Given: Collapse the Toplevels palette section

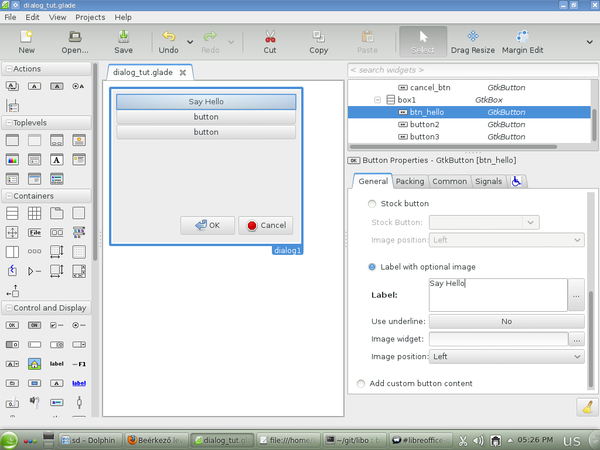Looking at the screenshot, I should [9, 123].
